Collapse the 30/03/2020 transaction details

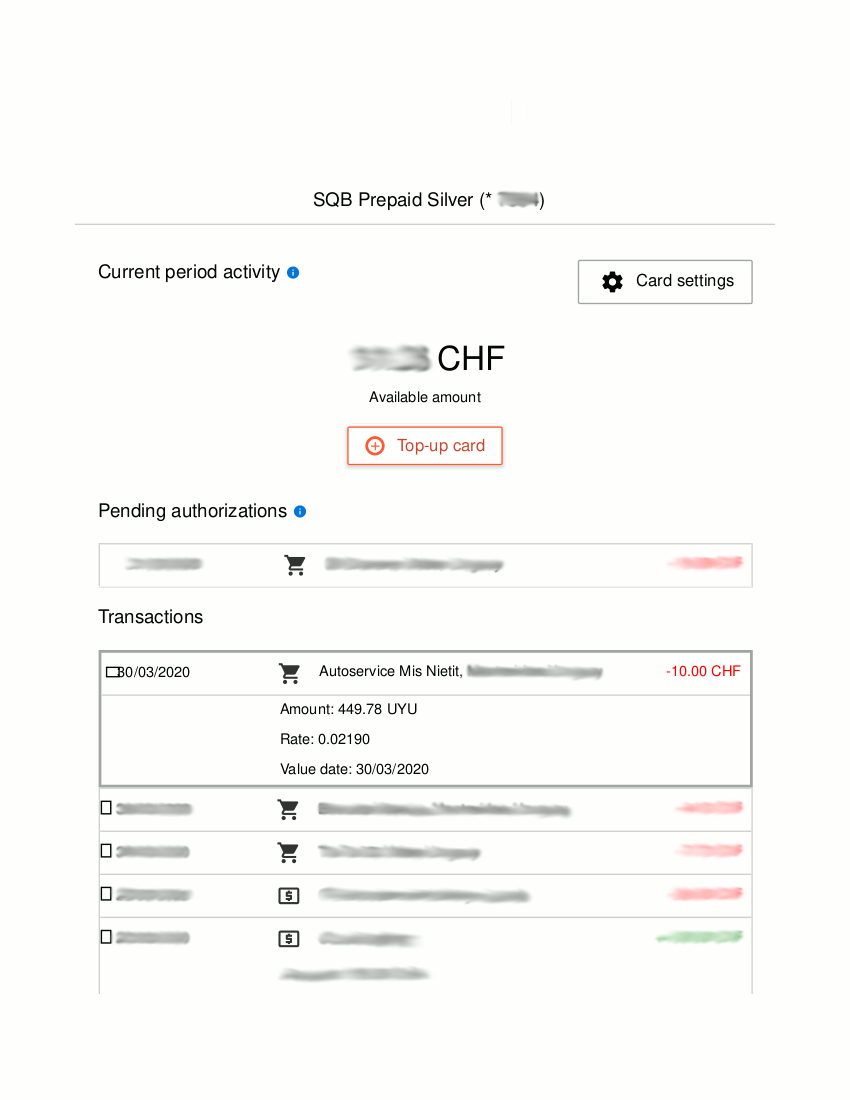click(112, 672)
